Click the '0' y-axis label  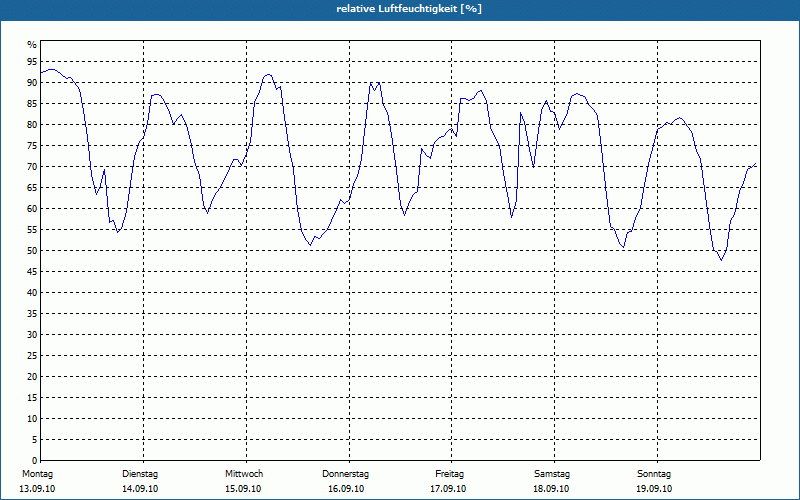pyautogui.click(x=35, y=461)
